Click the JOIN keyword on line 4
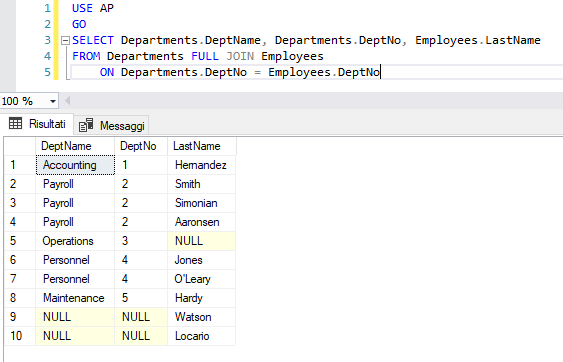This screenshot has height=362, width=563. 240,56
